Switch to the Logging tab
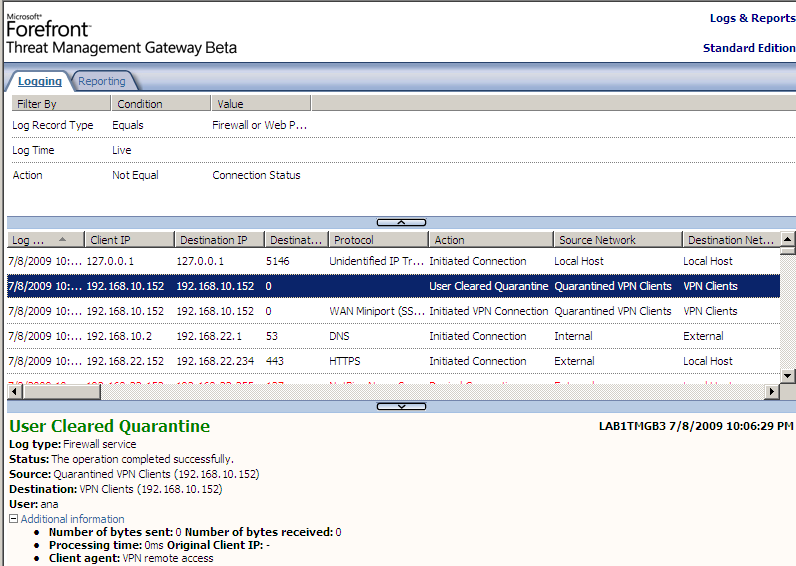 pyautogui.click(x=40, y=81)
